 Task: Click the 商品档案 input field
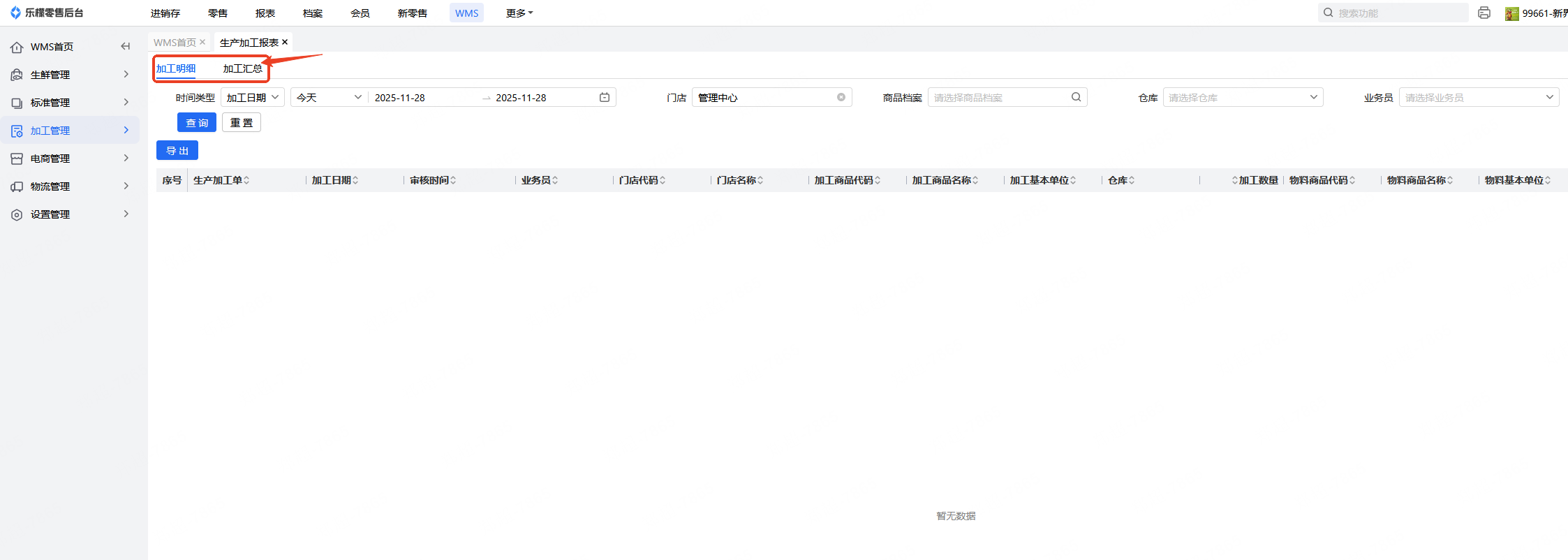coord(1007,97)
